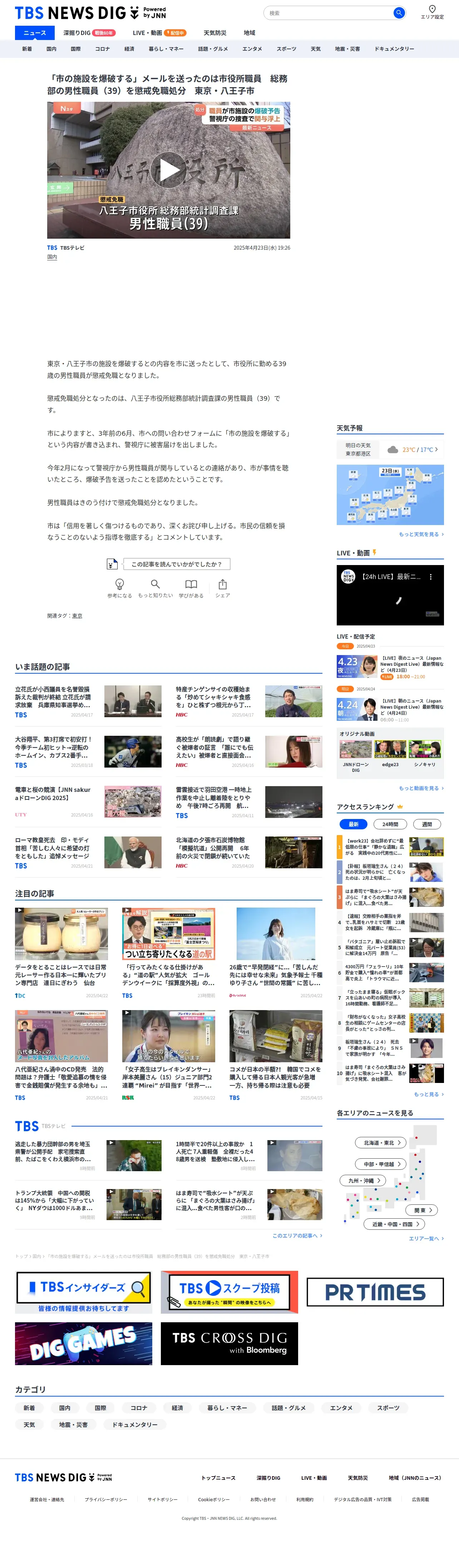Screen dimensions: 459x1568
Task: Click もっと天気を見る link
Action: pyautogui.click(x=421, y=534)
